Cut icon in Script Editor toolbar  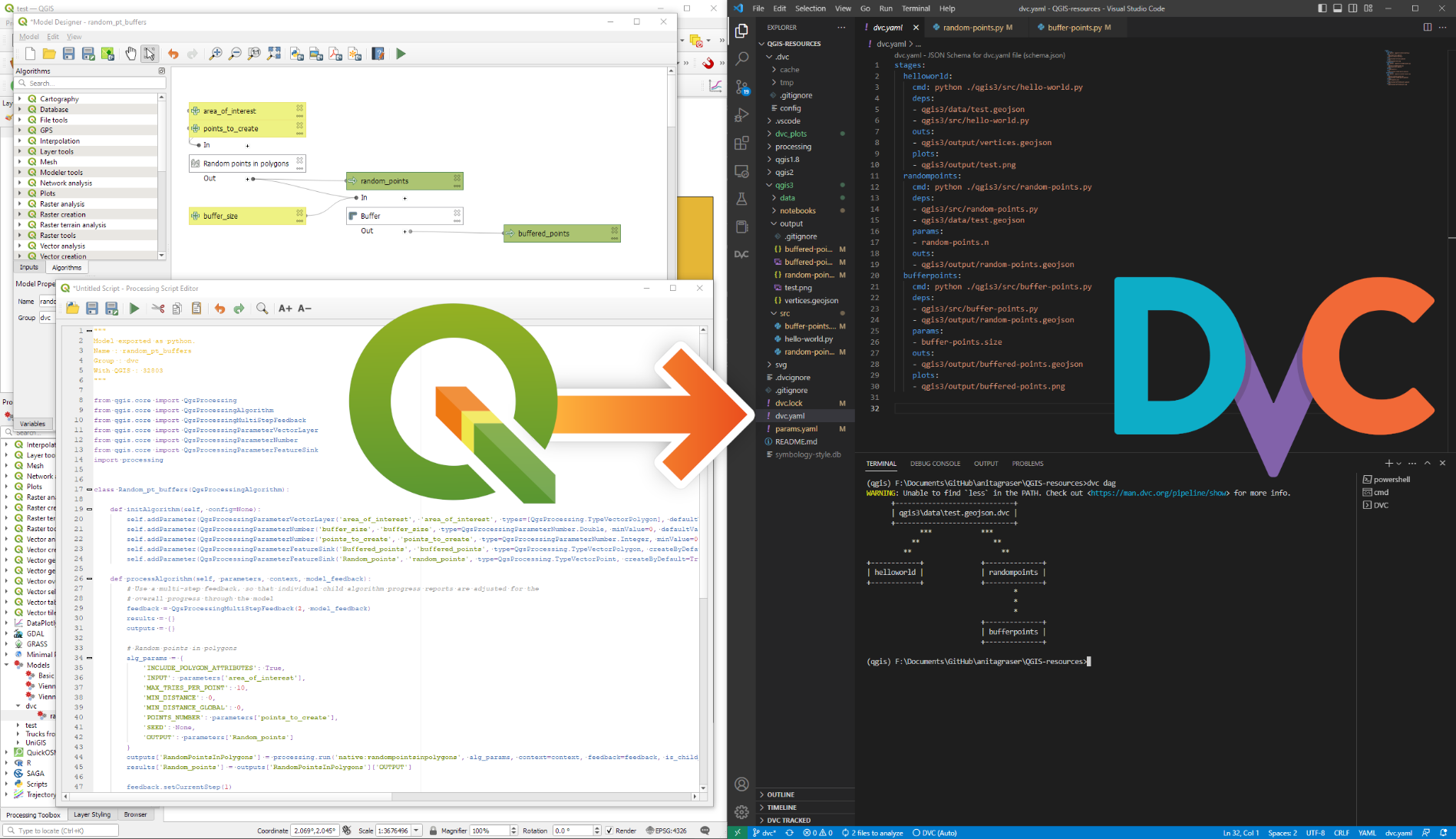pyautogui.click(x=157, y=309)
